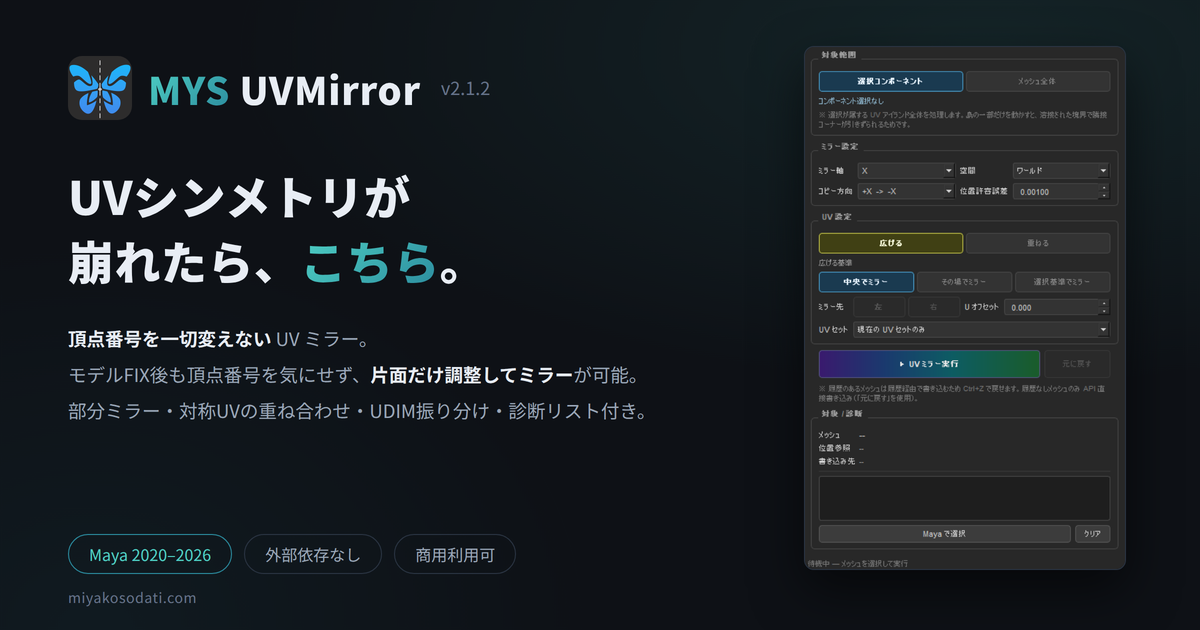Screen dimensions: 1200x630
Task: Select the メッシュ全体 scope toggle
Action: click(x=1038, y=81)
